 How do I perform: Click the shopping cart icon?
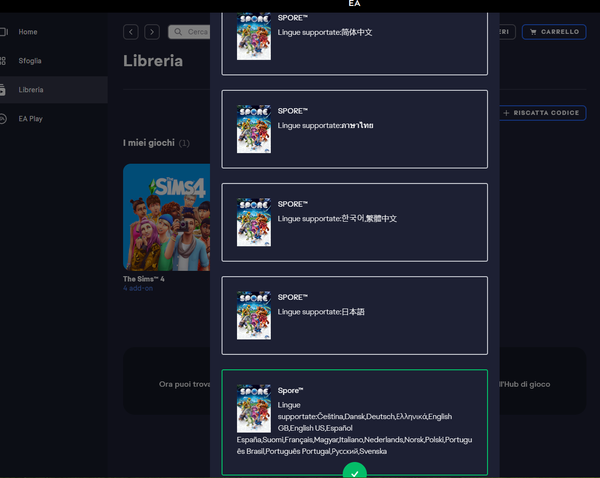coord(533,32)
